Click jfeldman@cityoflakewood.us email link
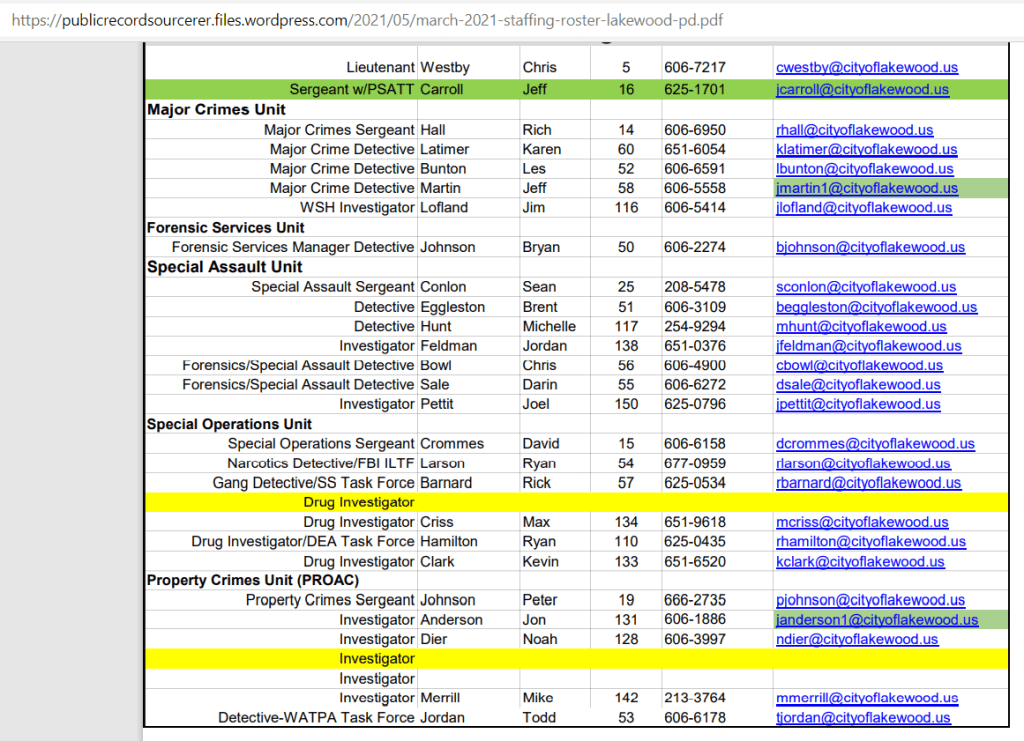 (868, 346)
